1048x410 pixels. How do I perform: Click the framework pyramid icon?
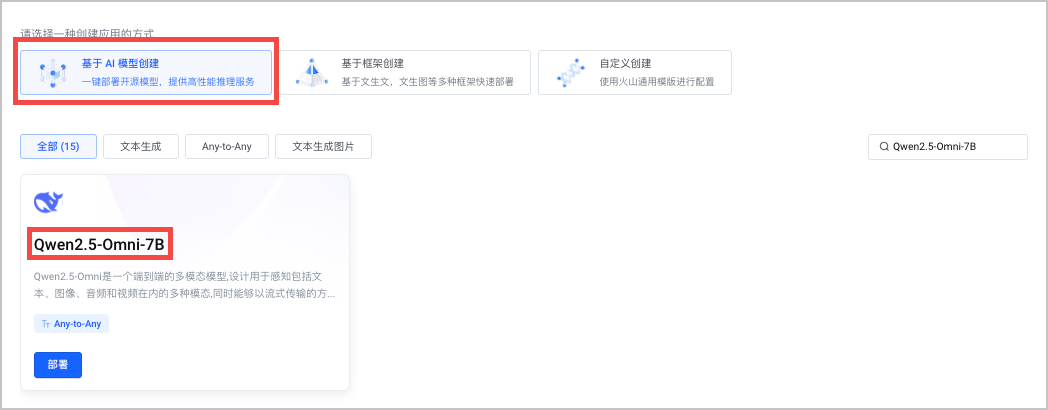click(310, 72)
